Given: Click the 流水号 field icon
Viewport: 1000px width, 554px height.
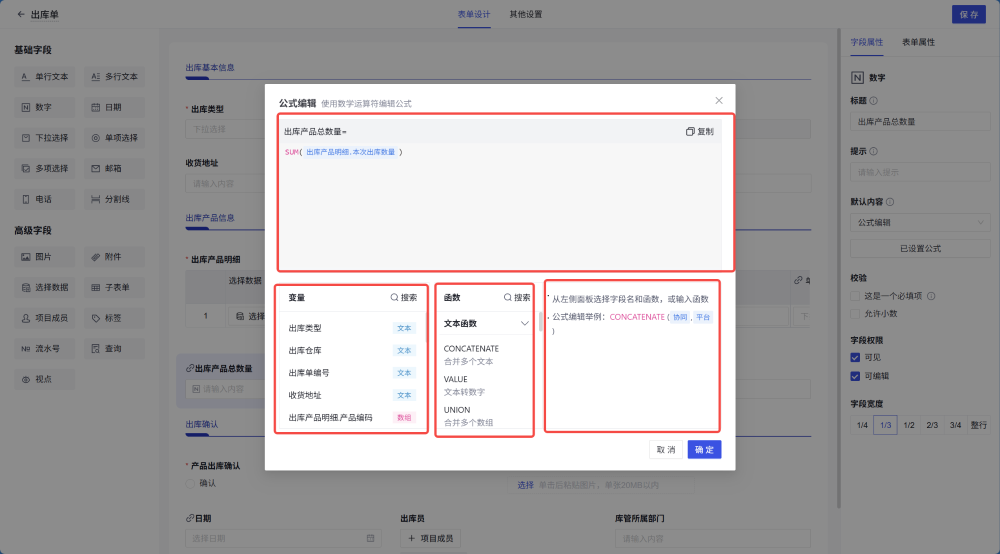Looking at the screenshot, I should [26, 349].
